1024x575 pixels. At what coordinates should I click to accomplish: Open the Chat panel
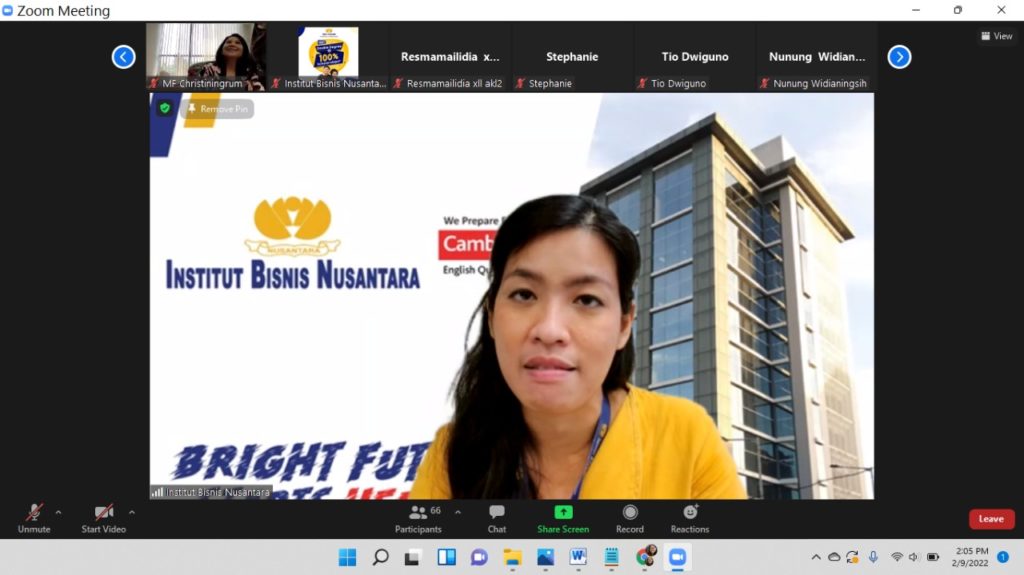pyautogui.click(x=497, y=519)
